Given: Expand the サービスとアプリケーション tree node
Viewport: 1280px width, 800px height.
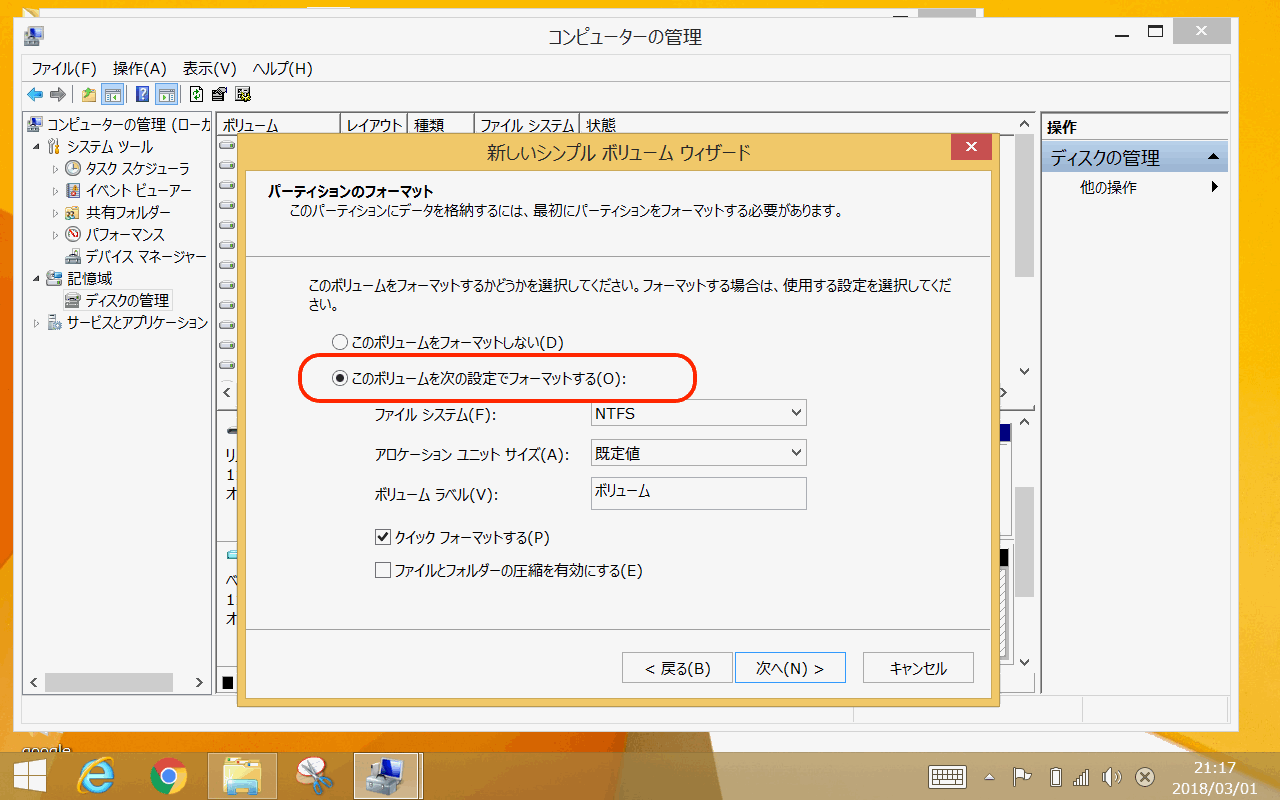Looking at the screenshot, I should click(x=37, y=323).
